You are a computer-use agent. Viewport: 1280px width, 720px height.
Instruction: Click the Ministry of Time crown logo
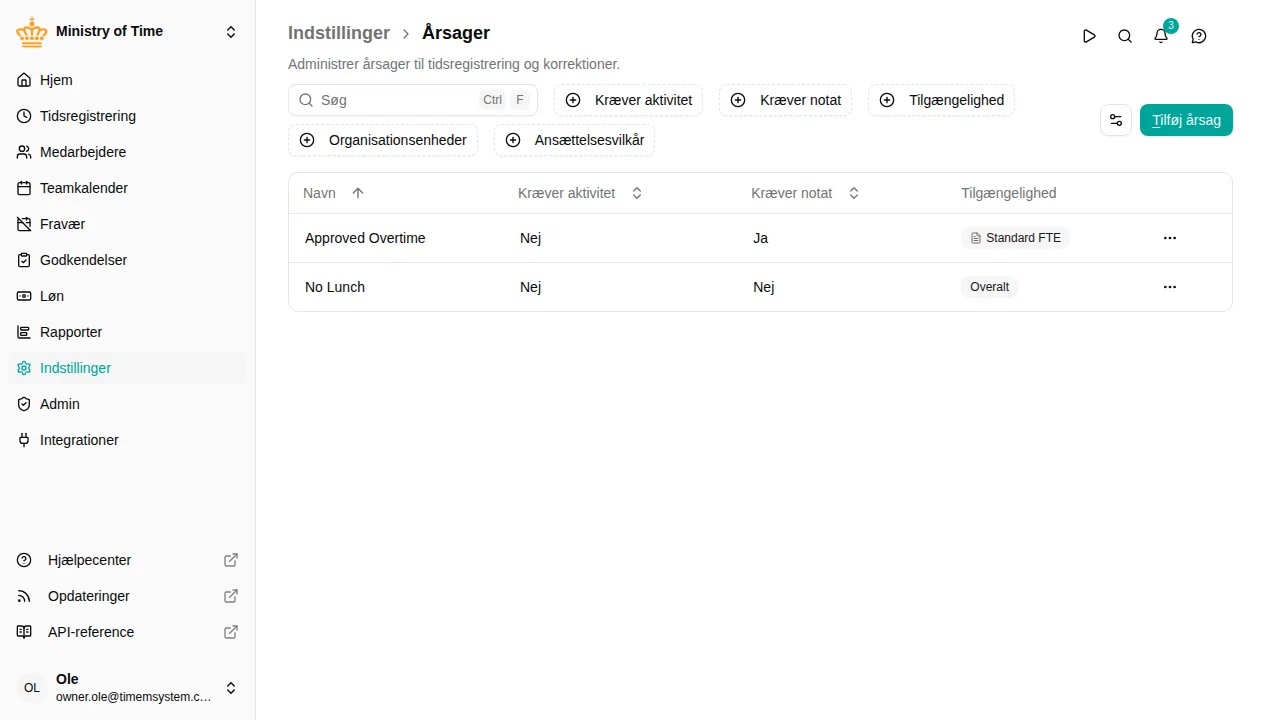tap(32, 32)
